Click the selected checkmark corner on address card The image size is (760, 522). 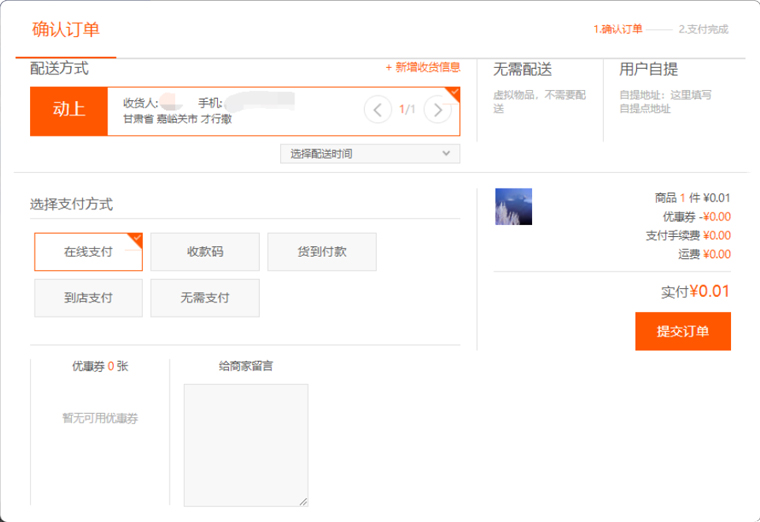(454, 93)
